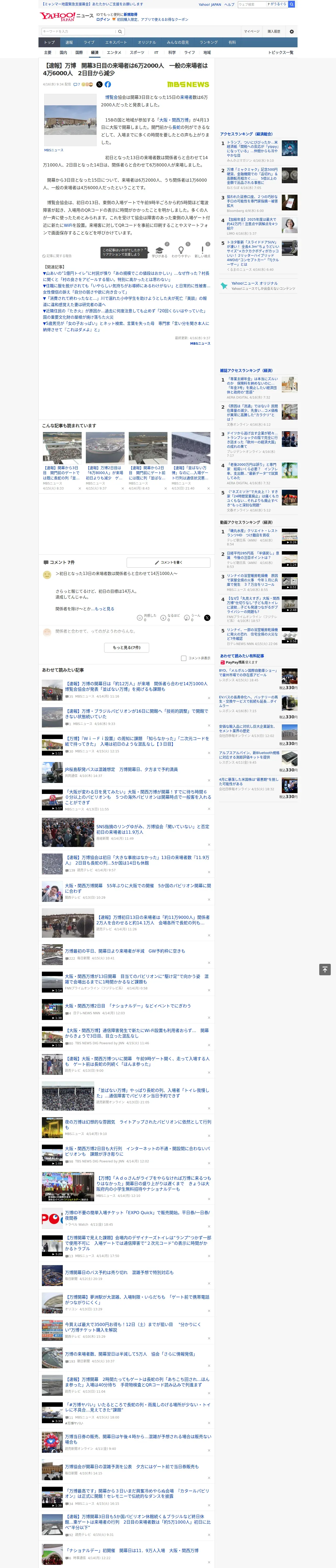This screenshot has height=1568, width=336.
Task: Click the なるほど reaction on the comment
Action: [170, 617]
